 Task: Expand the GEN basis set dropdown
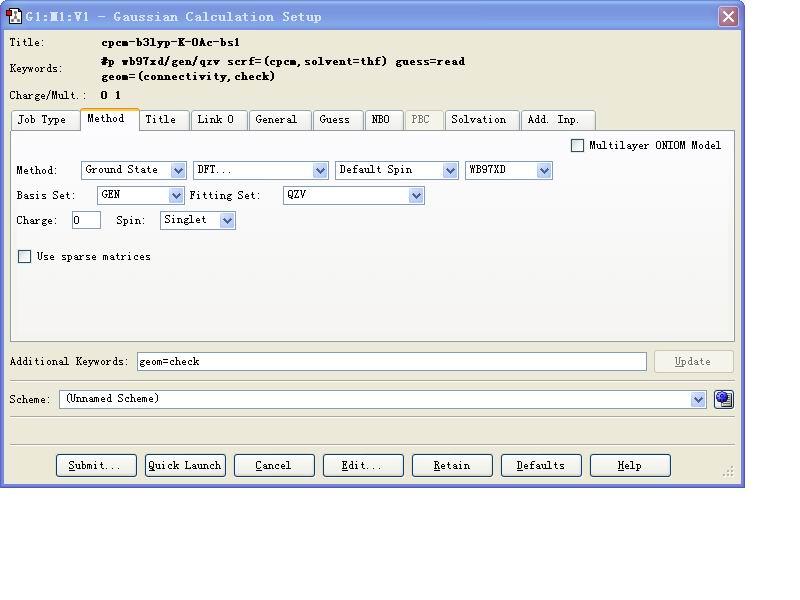(x=140, y=195)
